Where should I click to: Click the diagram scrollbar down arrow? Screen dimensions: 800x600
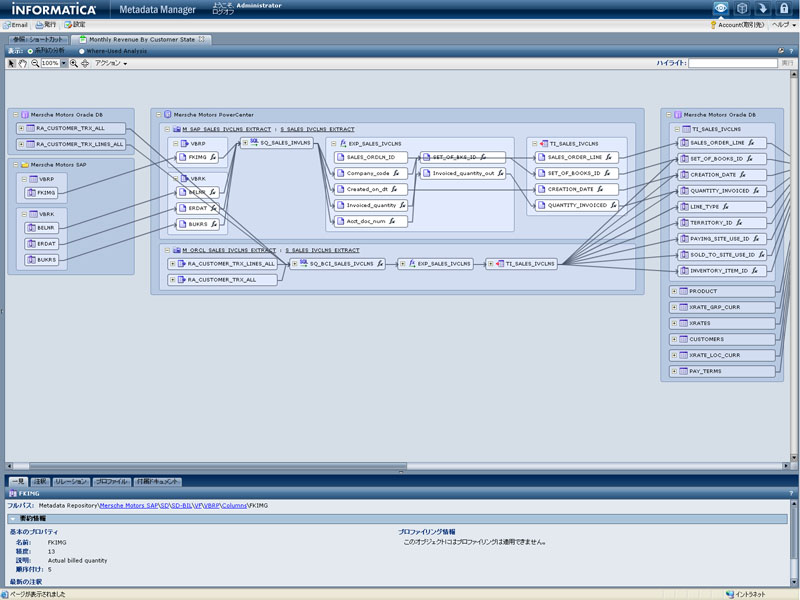(793, 458)
